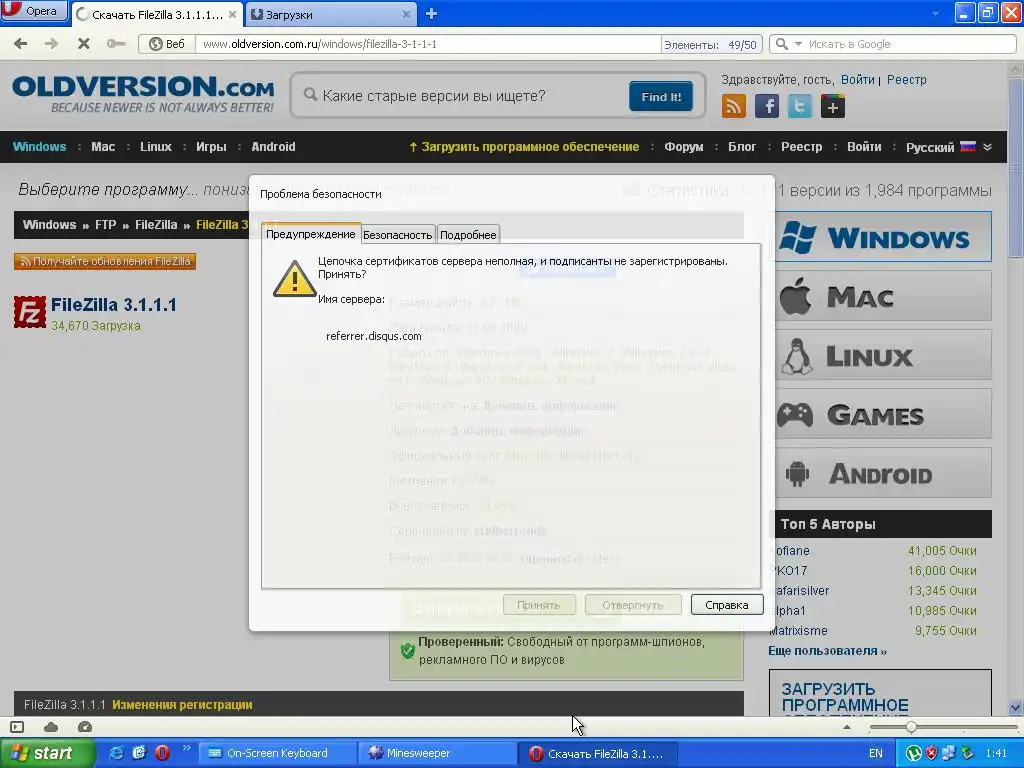Image resolution: width=1024 pixels, height=768 pixels.
Task: Click the Windows start button
Action: point(48,753)
